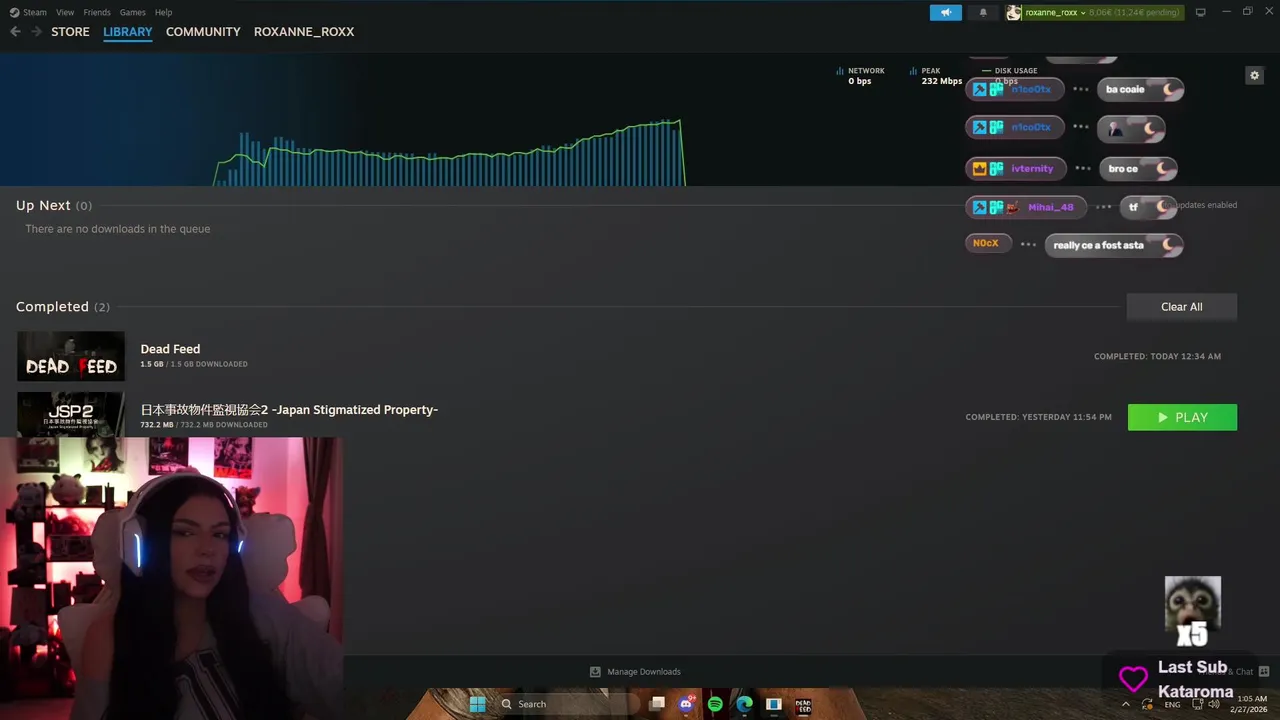Viewport: 1280px width, 720px height.
Task: Click the 732.2 MB downloaded text
Action: coord(204,425)
